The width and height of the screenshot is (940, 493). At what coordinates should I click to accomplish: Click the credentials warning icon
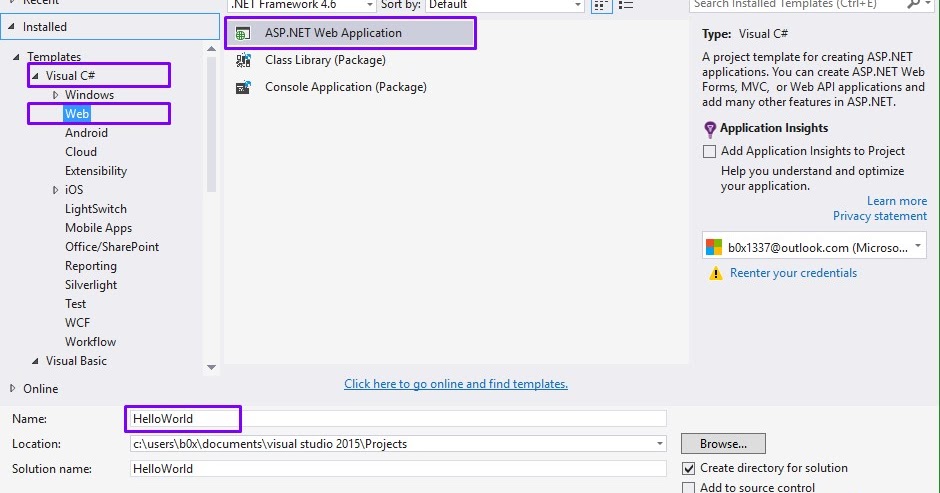point(715,273)
